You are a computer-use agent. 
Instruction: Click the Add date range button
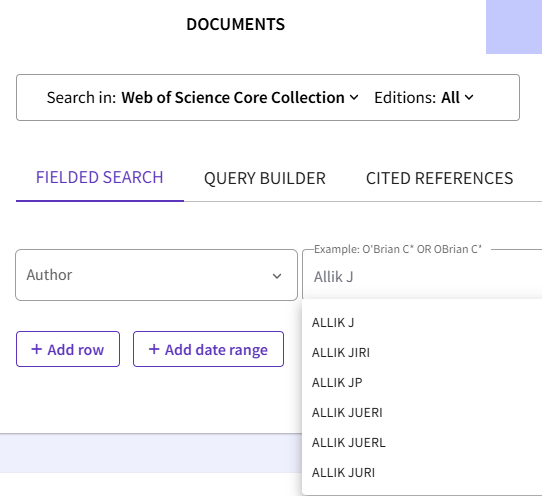pos(208,349)
